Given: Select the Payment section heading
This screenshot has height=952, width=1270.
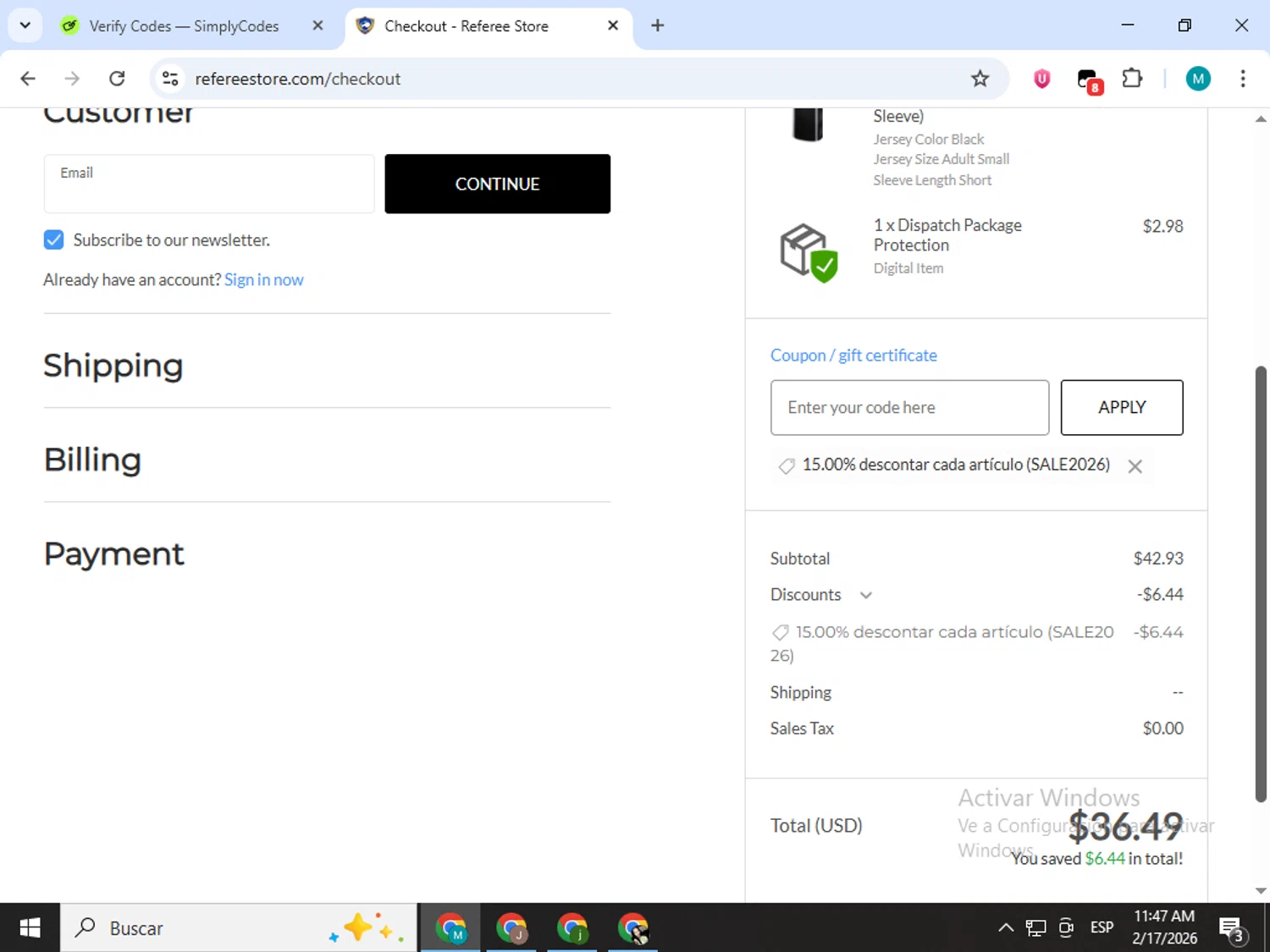Looking at the screenshot, I should [x=113, y=554].
